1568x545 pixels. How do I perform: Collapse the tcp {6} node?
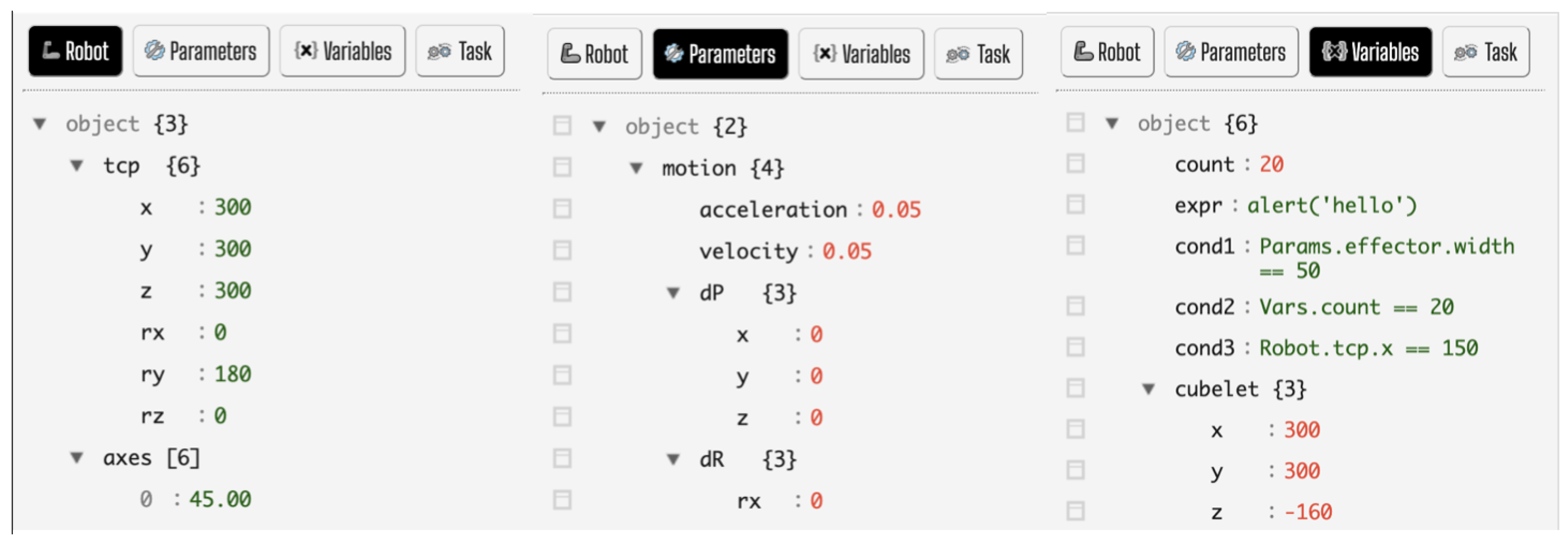pos(77,165)
